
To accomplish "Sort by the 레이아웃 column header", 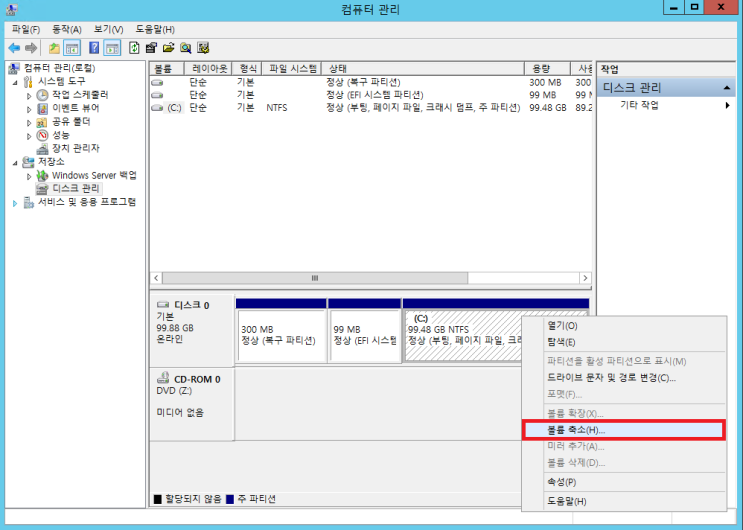I will click(208, 69).
